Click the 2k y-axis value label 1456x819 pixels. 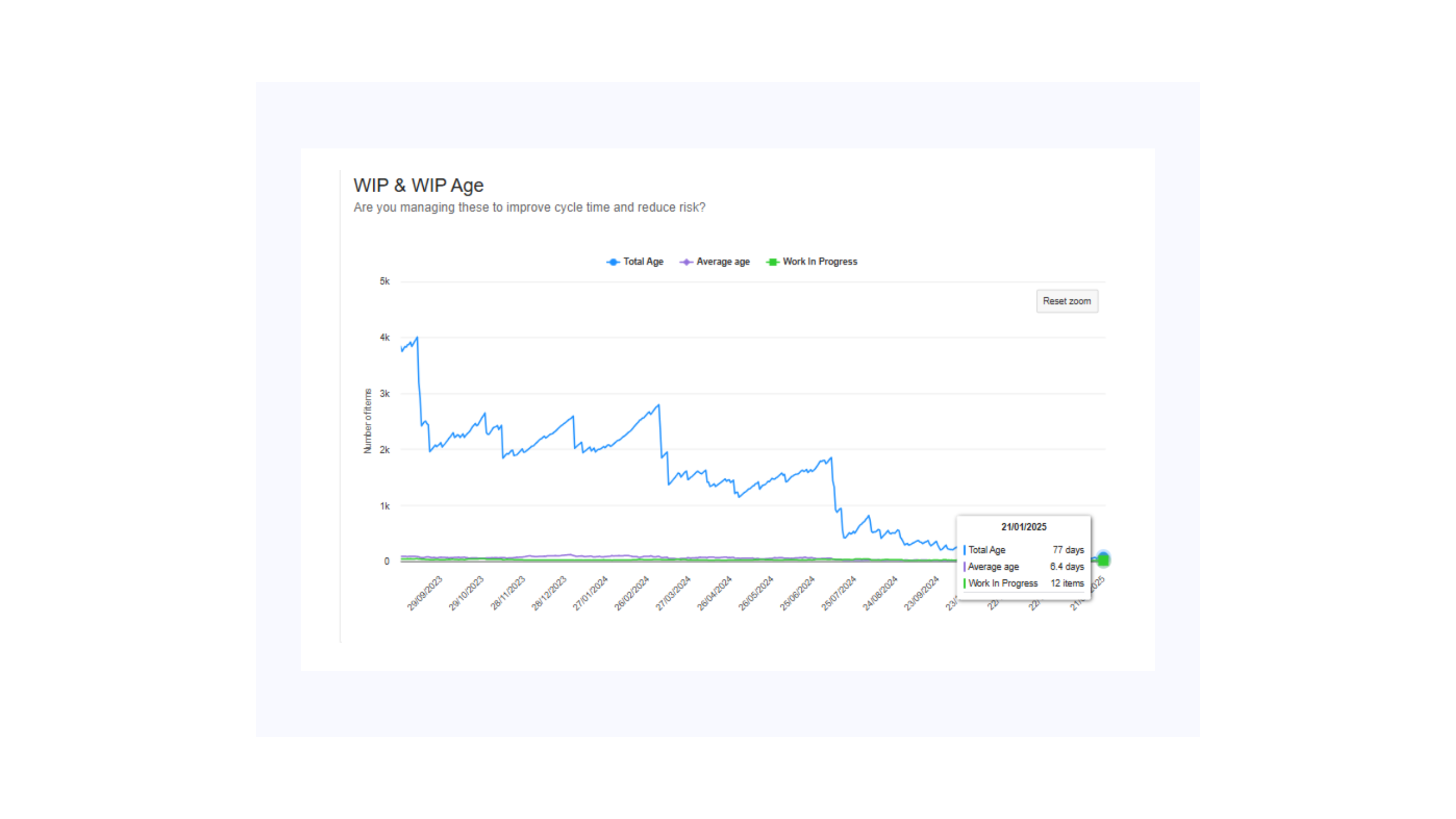(384, 450)
